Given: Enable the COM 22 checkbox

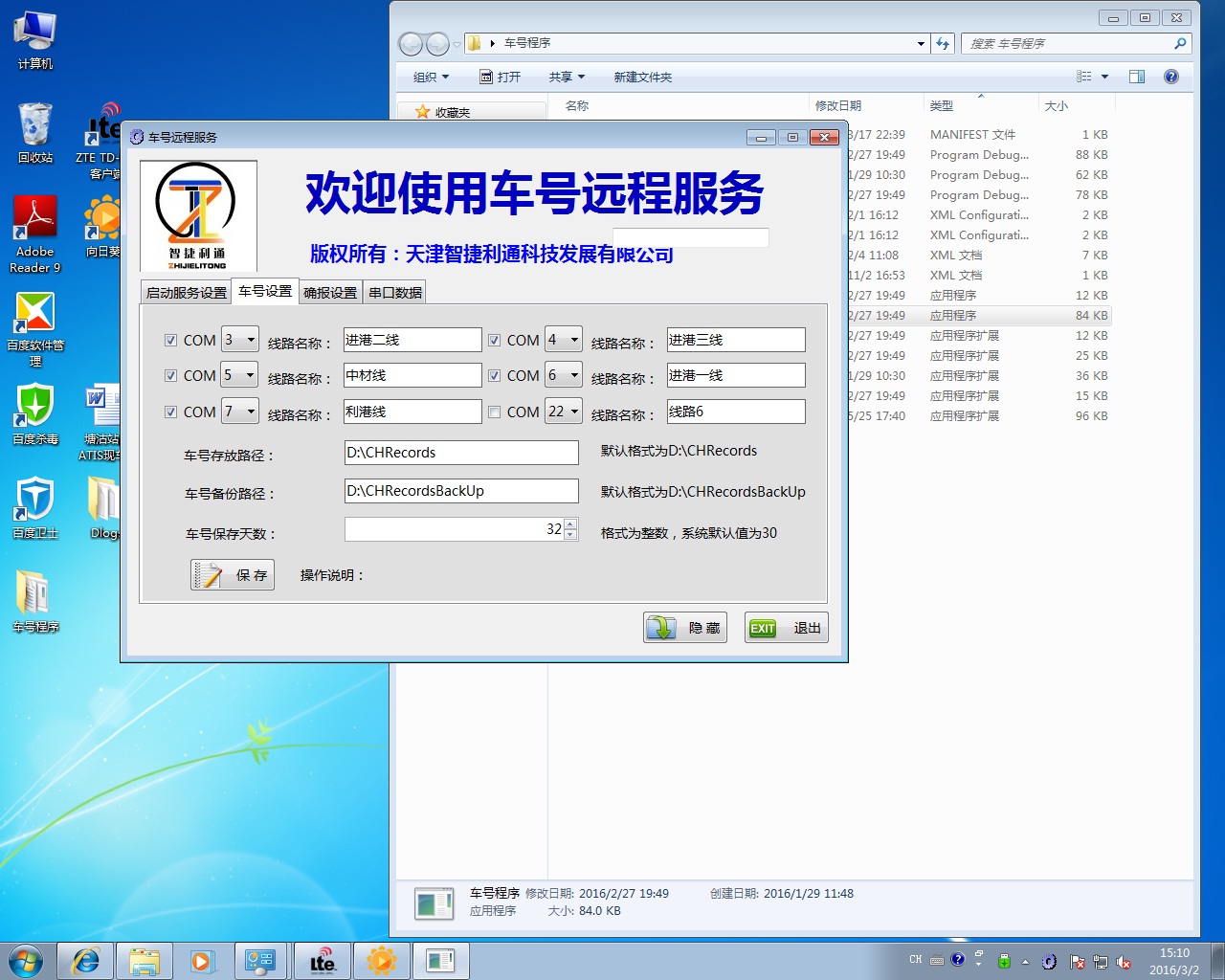Looking at the screenshot, I should pos(494,412).
